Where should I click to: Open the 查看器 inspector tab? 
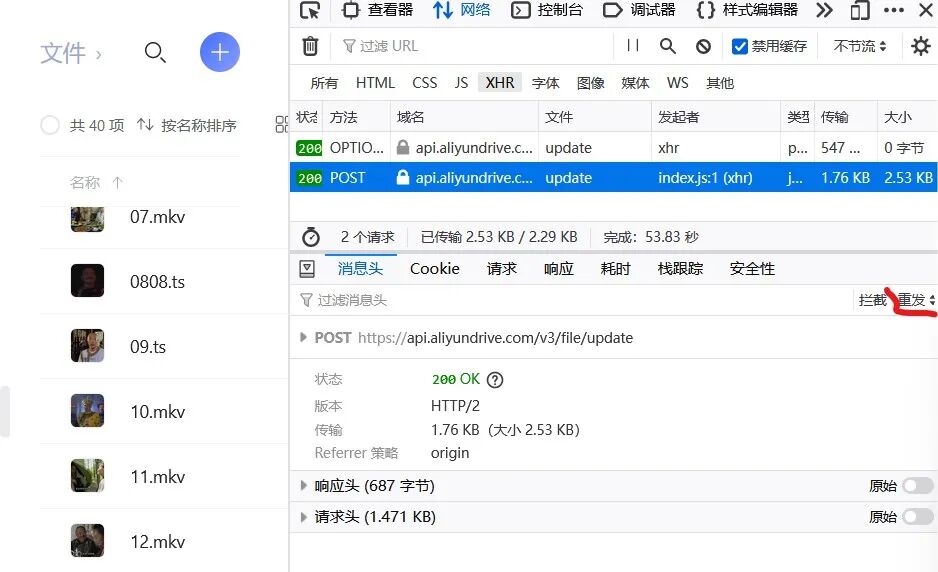coord(377,10)
